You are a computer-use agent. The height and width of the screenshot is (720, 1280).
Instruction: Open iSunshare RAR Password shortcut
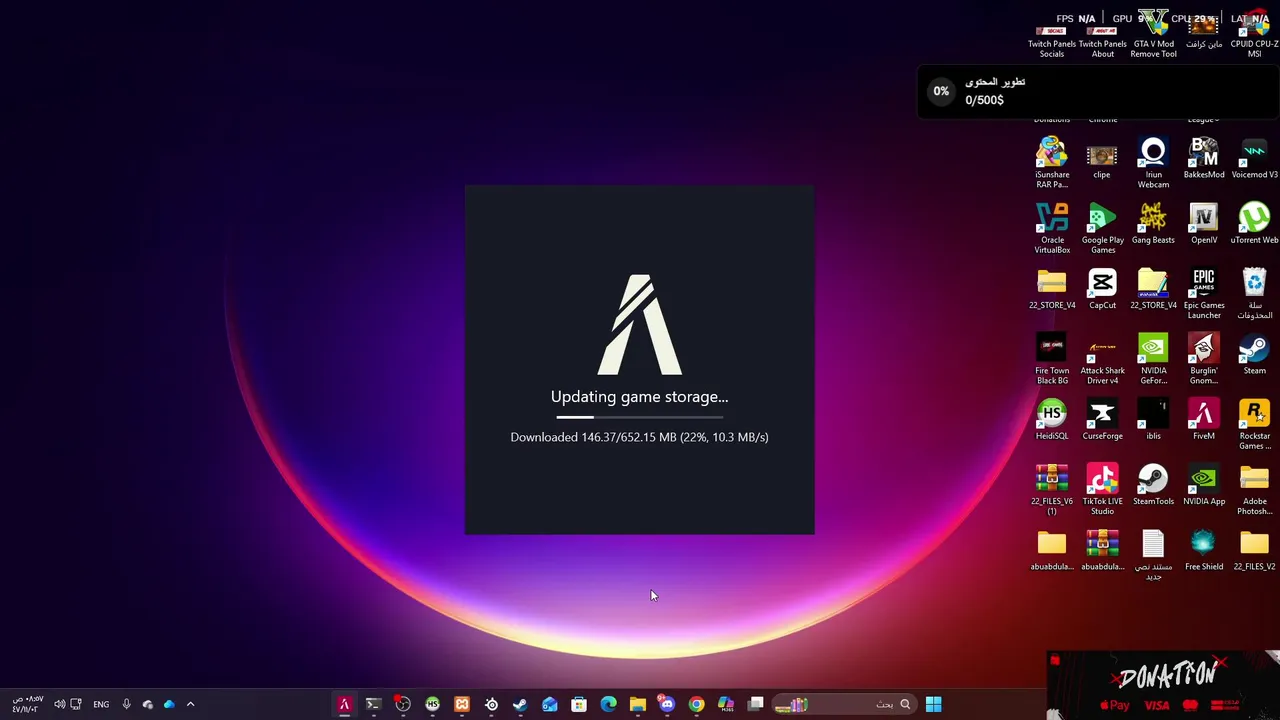click(x=1052, y=164)
